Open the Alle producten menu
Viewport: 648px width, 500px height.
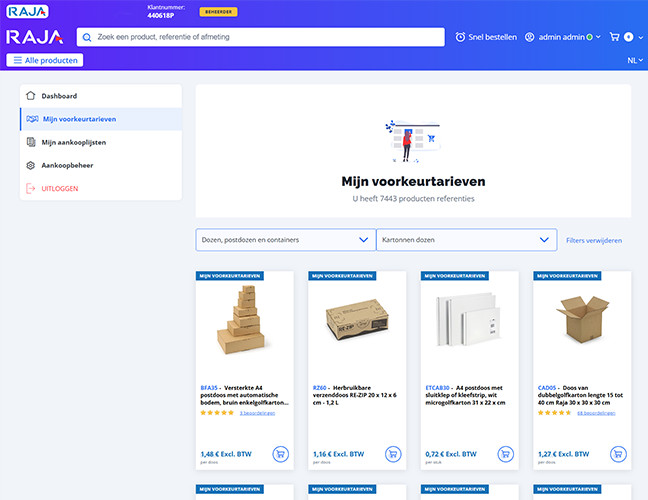pos(45,60)
